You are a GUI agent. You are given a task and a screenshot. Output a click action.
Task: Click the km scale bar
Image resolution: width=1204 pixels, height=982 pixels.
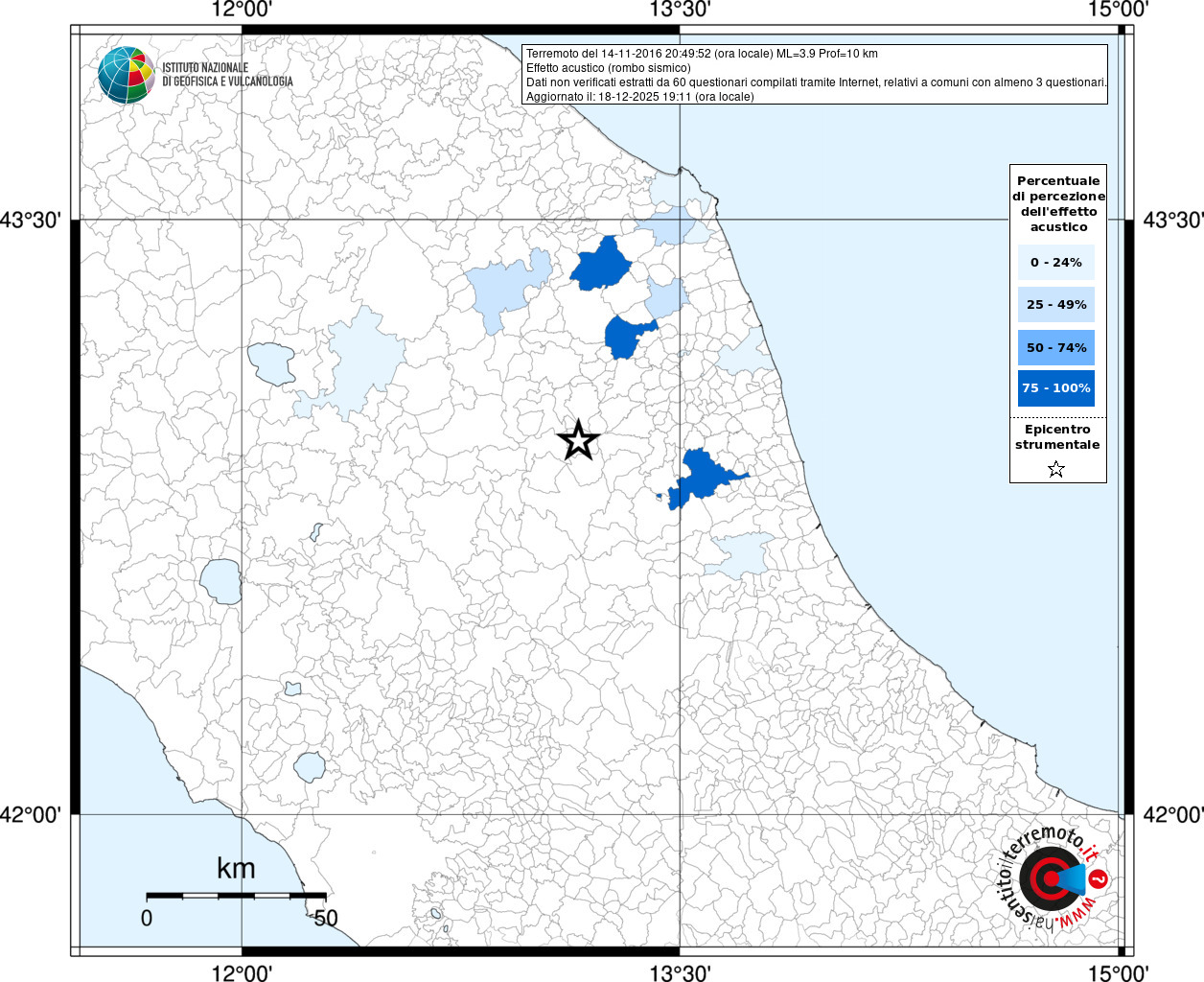click(x=236, y=896)
